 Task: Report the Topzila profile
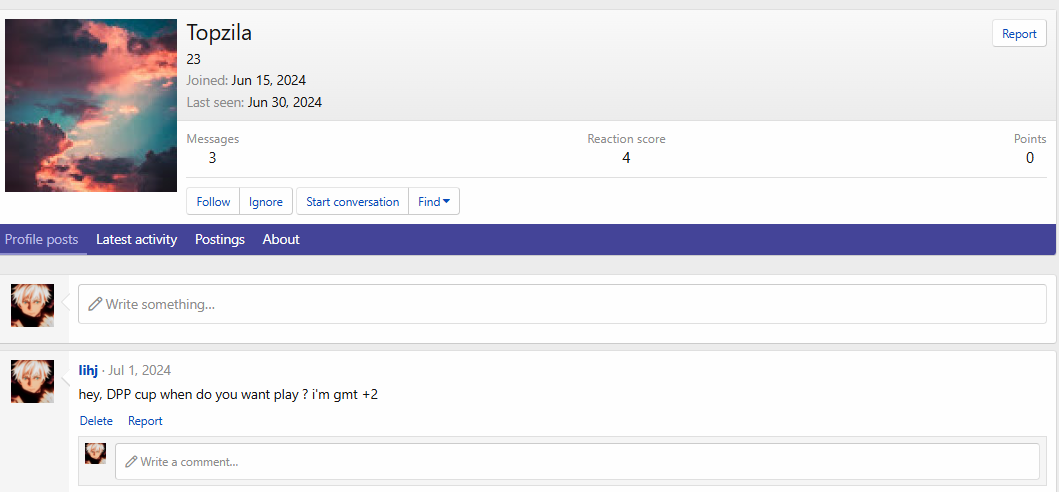click(1019, 34)
